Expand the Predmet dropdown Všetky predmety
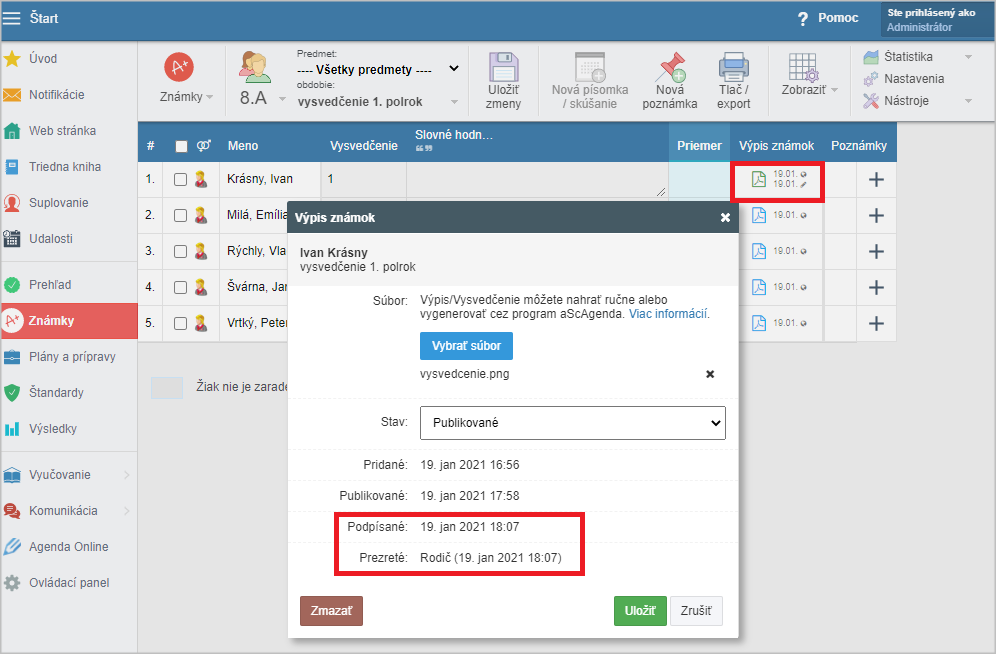This screenshot has height=654, width=996. (378, 69)
